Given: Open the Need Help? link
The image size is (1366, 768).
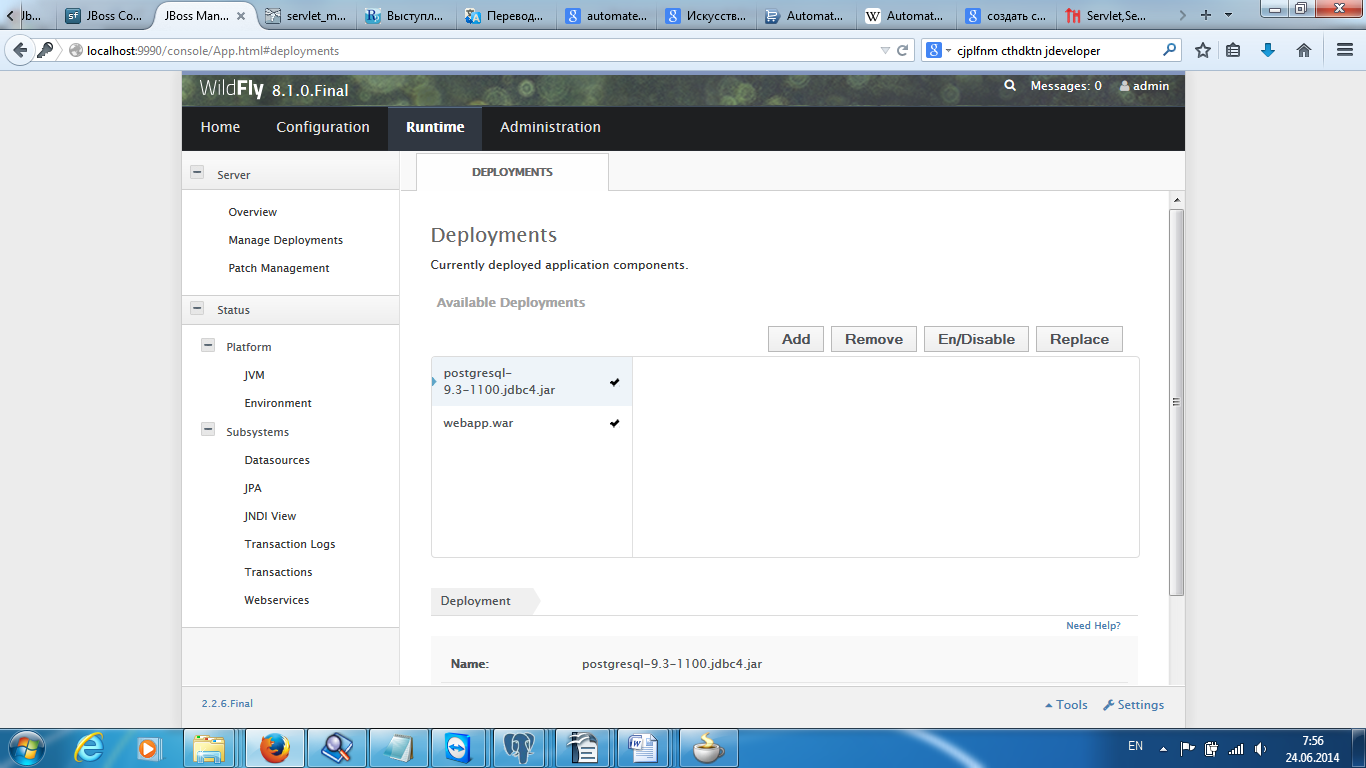Looking at the screenshot, I should 1093,626.
